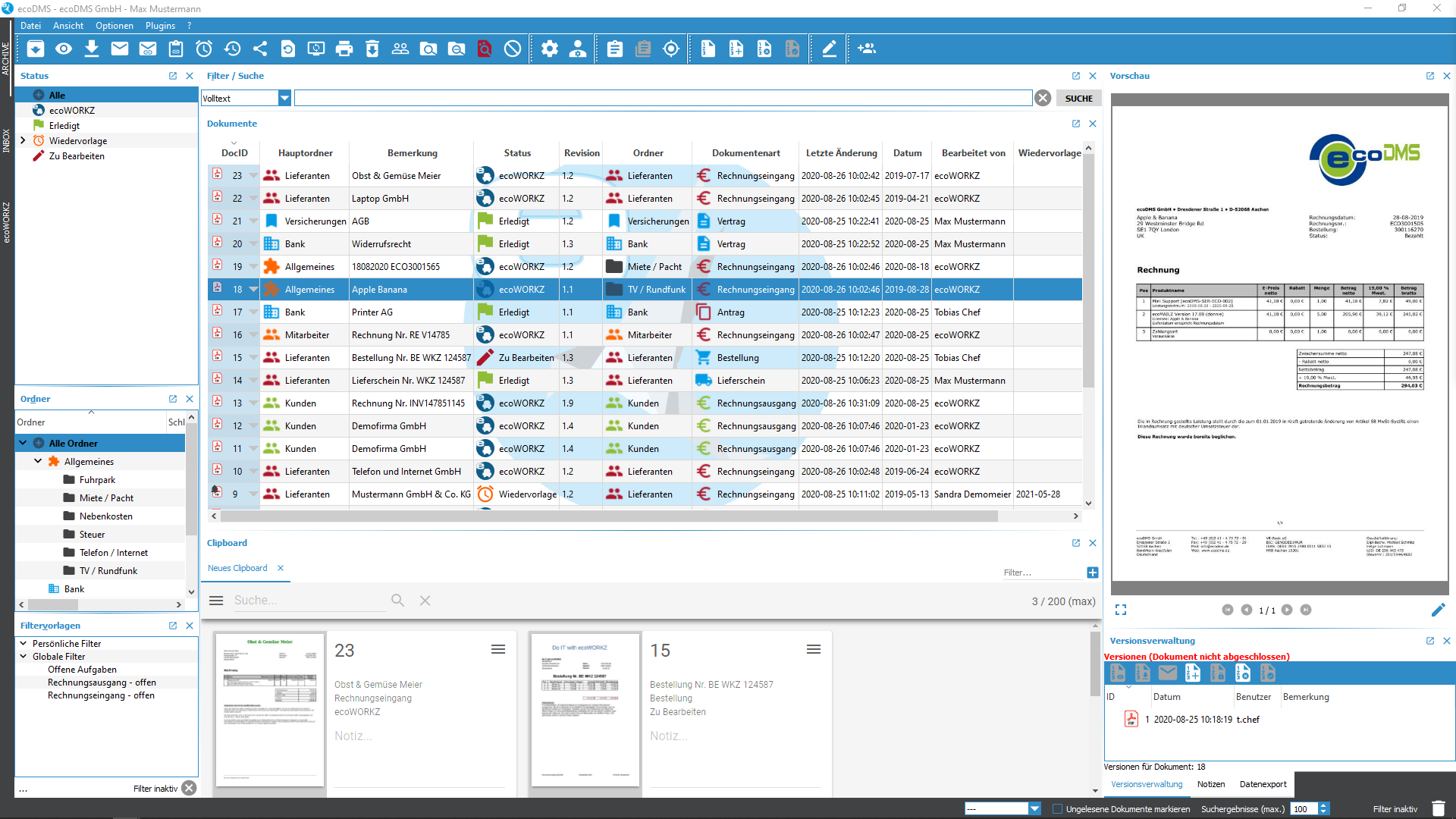
Task: Click the users group icon in toolbar
Action: tap(400, 49)
